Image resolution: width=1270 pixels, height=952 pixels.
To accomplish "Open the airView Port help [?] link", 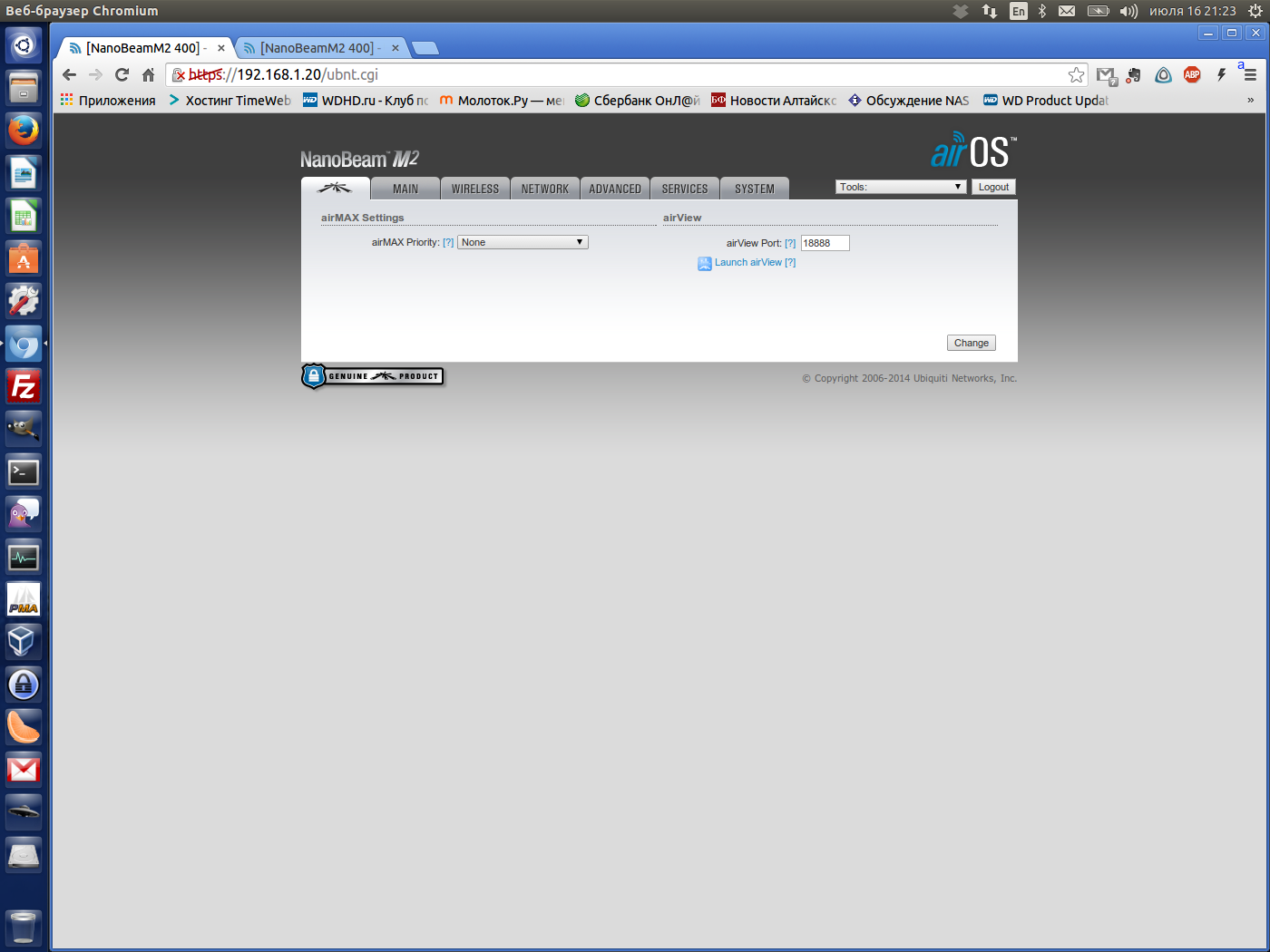I will tap(790, 243).
